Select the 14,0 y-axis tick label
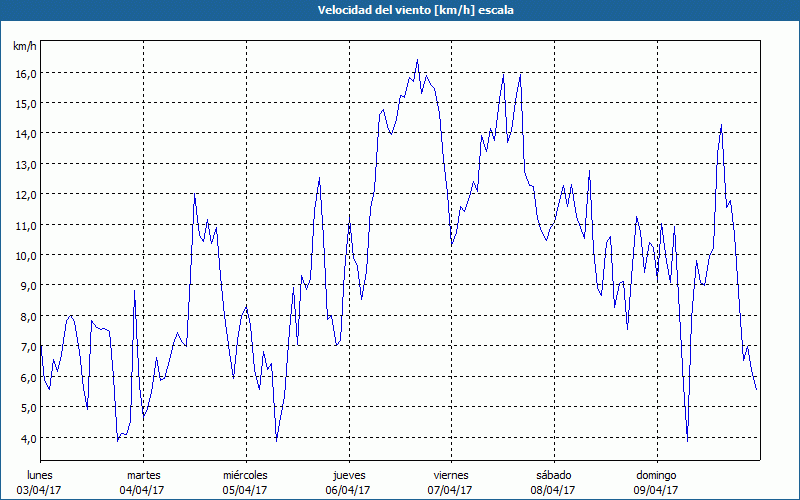Screen dimensions: 800x500 [x=25, y=134]
